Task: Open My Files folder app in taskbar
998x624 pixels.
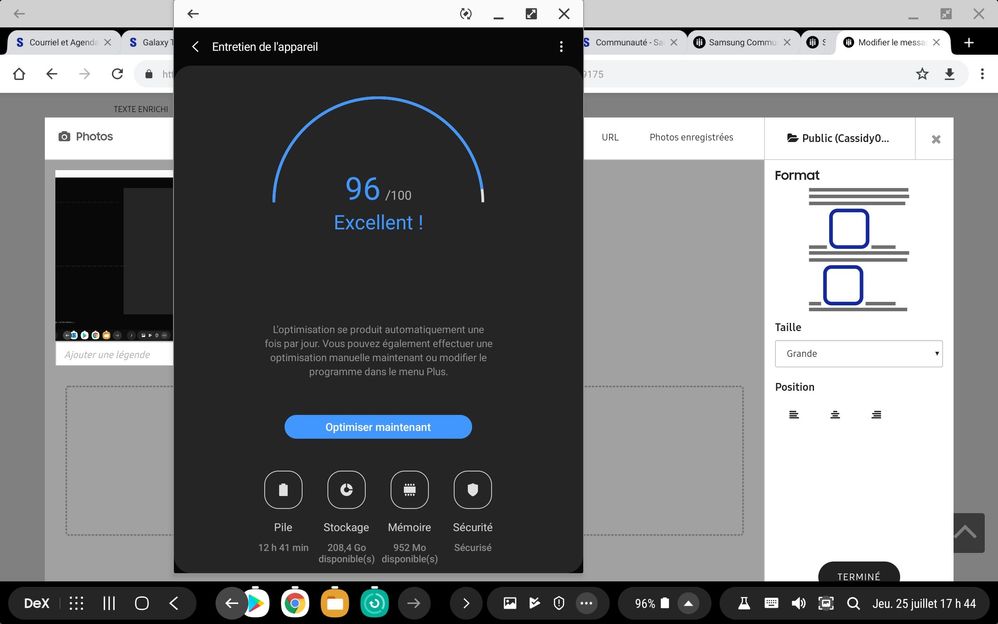Action: tap(335, 603)
